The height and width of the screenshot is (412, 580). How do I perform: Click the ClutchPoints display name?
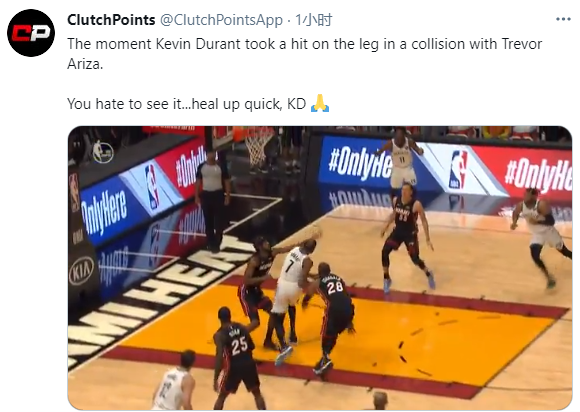pos(111,20)
